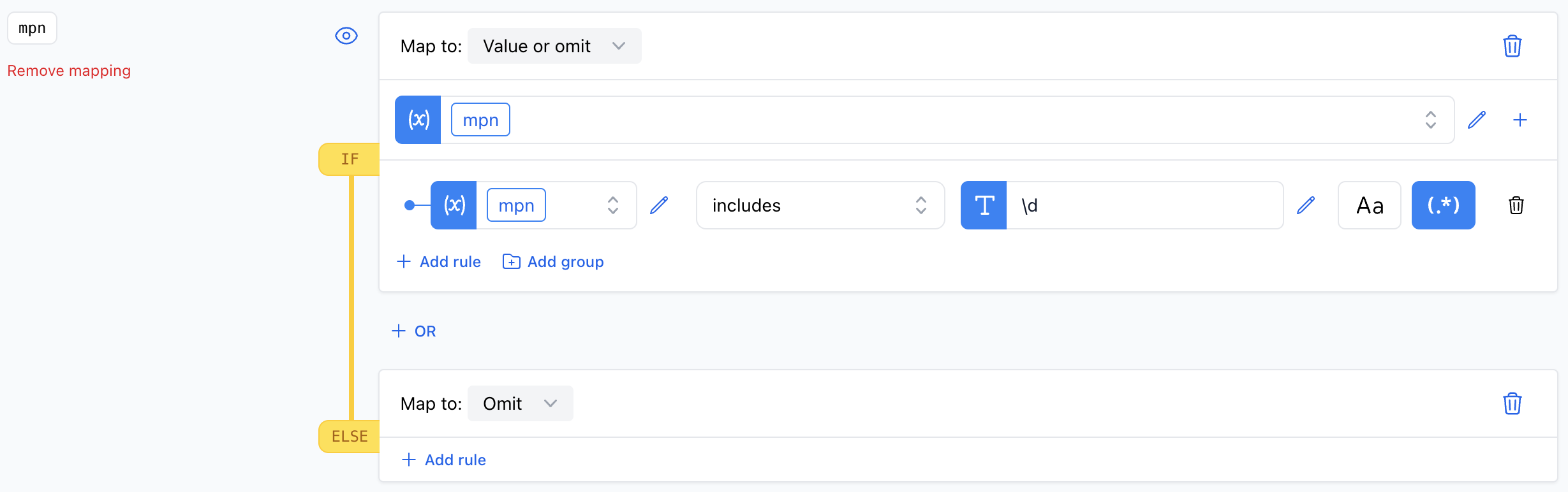
Task: Toggle the regex (.*) button
Action: click(x=1444, y=205)
